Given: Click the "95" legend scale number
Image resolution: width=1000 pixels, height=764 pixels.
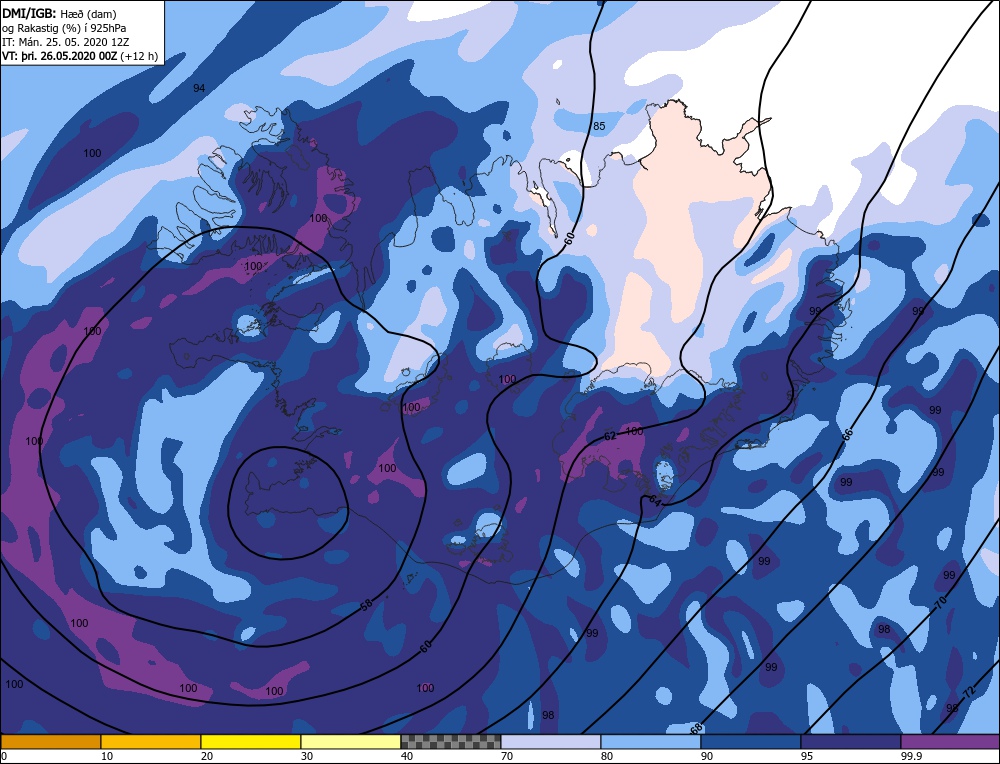Looking at the screenshot, I should point(807,756).
